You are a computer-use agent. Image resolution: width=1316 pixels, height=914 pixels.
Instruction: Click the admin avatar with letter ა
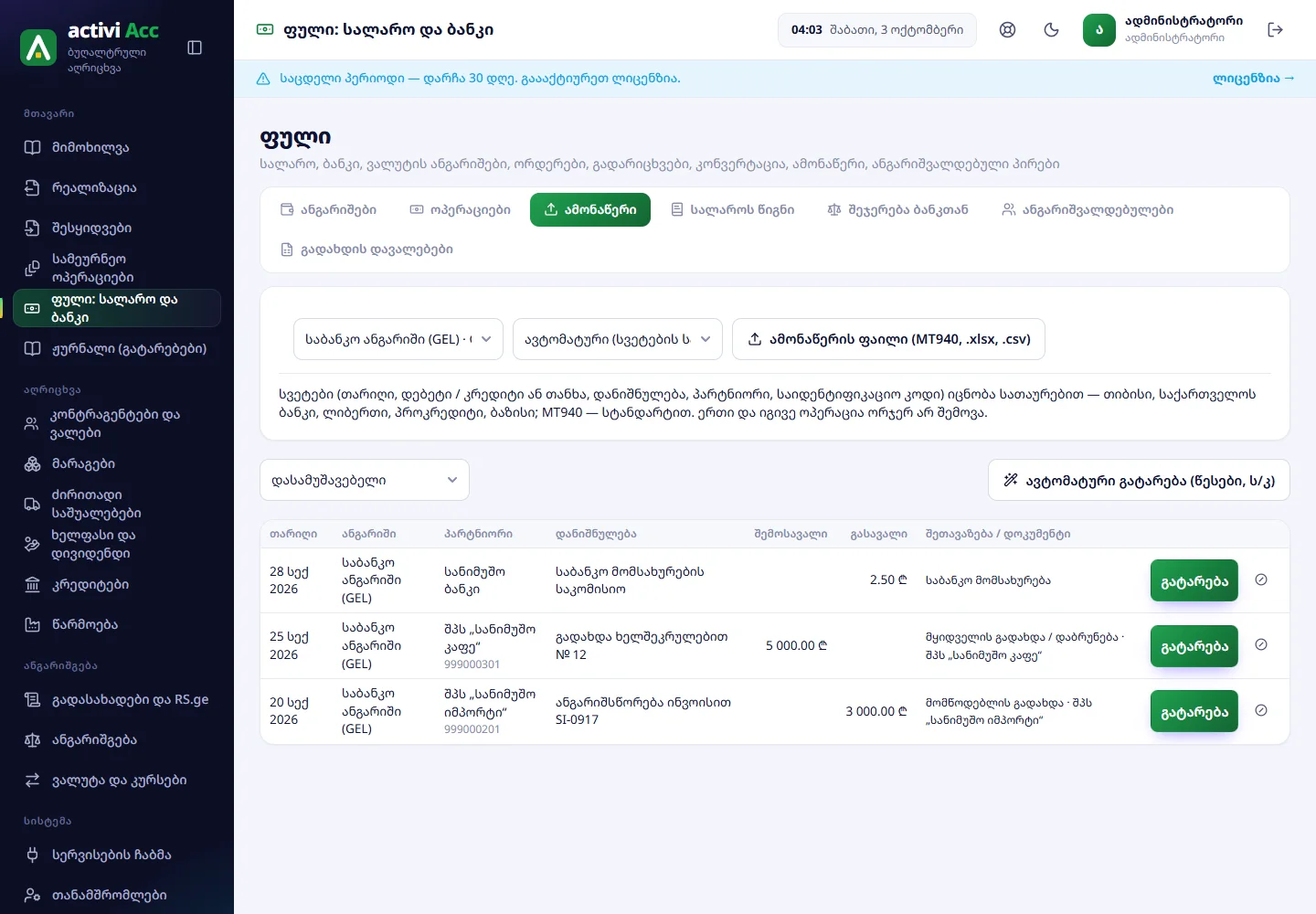[x=1099, y=30]
